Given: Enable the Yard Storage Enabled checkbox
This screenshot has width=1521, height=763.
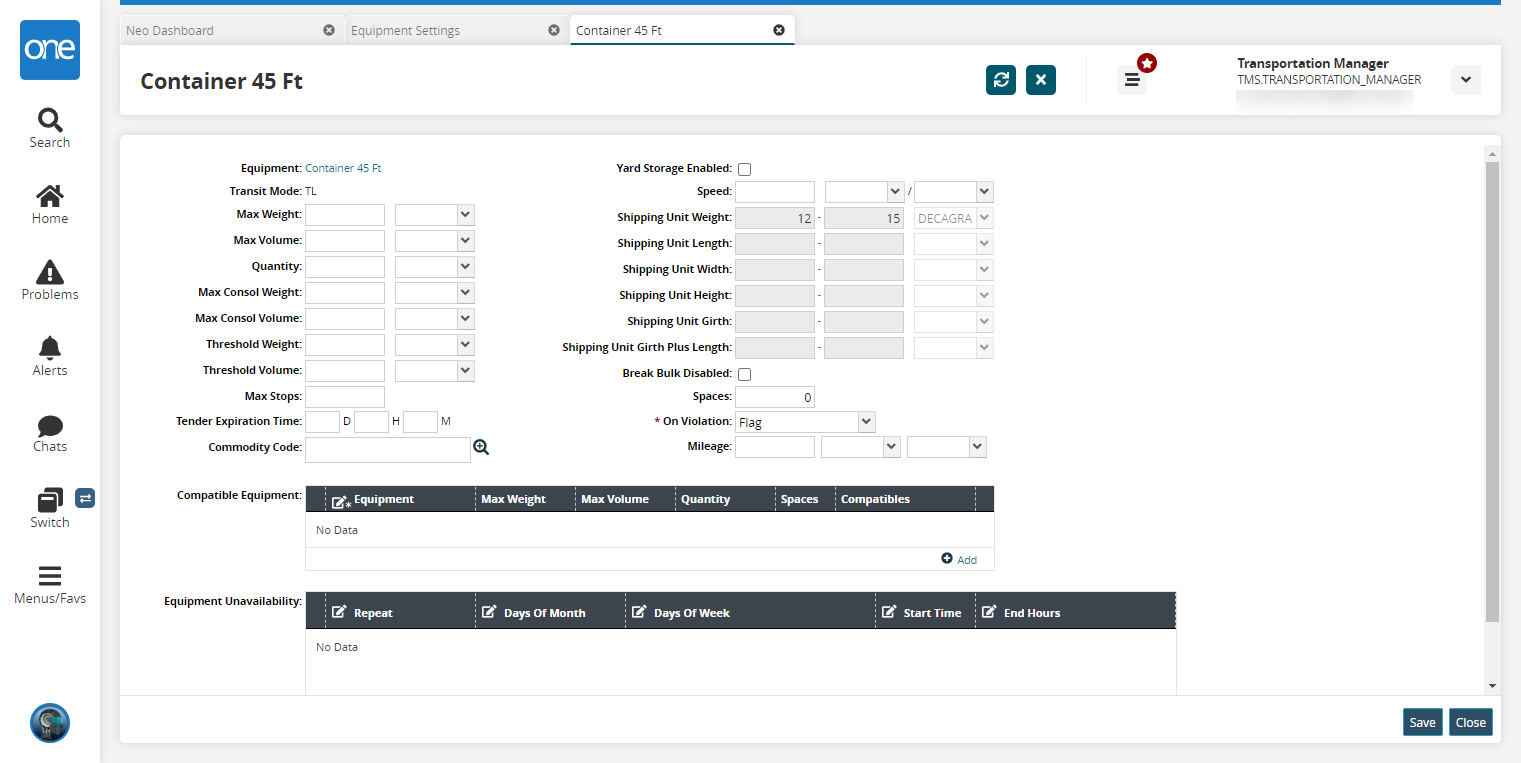Looking at the screenshot, I should coord(744,169).
